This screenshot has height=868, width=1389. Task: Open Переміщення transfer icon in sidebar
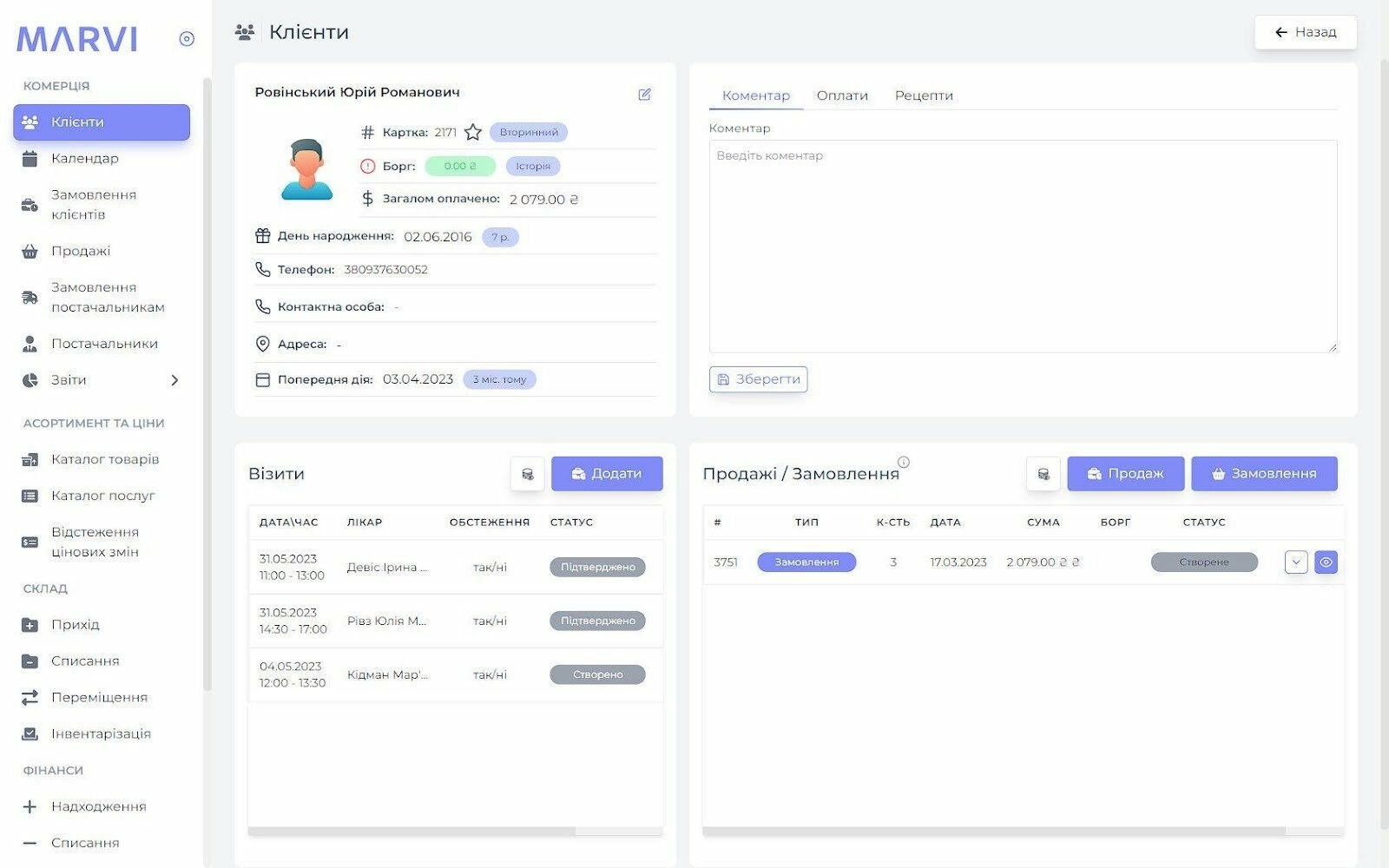pyautogui.click(x=30, y=697)
